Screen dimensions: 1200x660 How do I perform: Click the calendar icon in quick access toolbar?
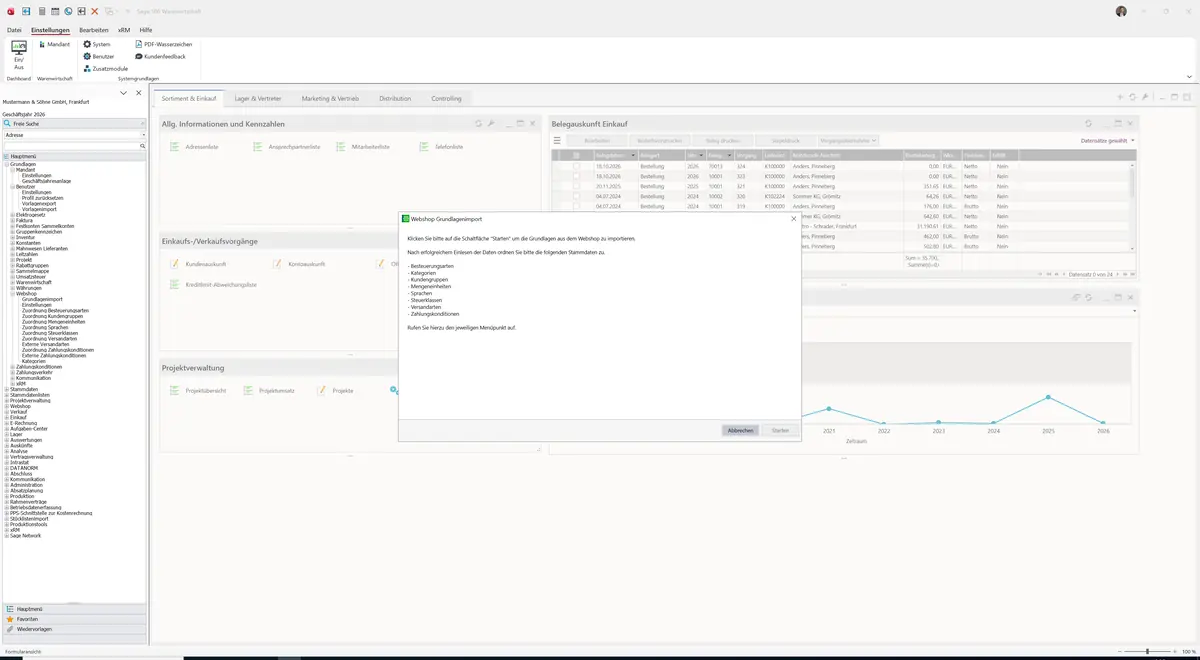click(55, 11)
